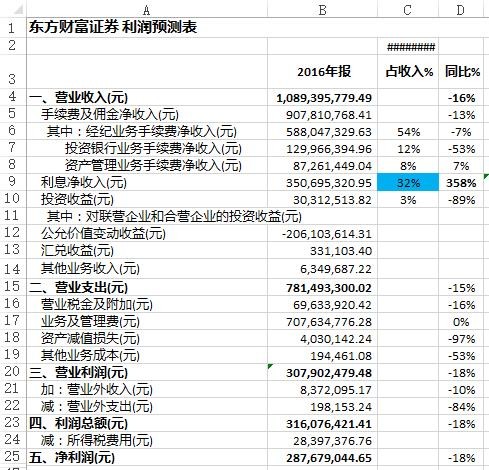Click the value 87,261,449.04
Viewport: 489px width, 470px height.
pyautogui.click(x=322, y=166)
